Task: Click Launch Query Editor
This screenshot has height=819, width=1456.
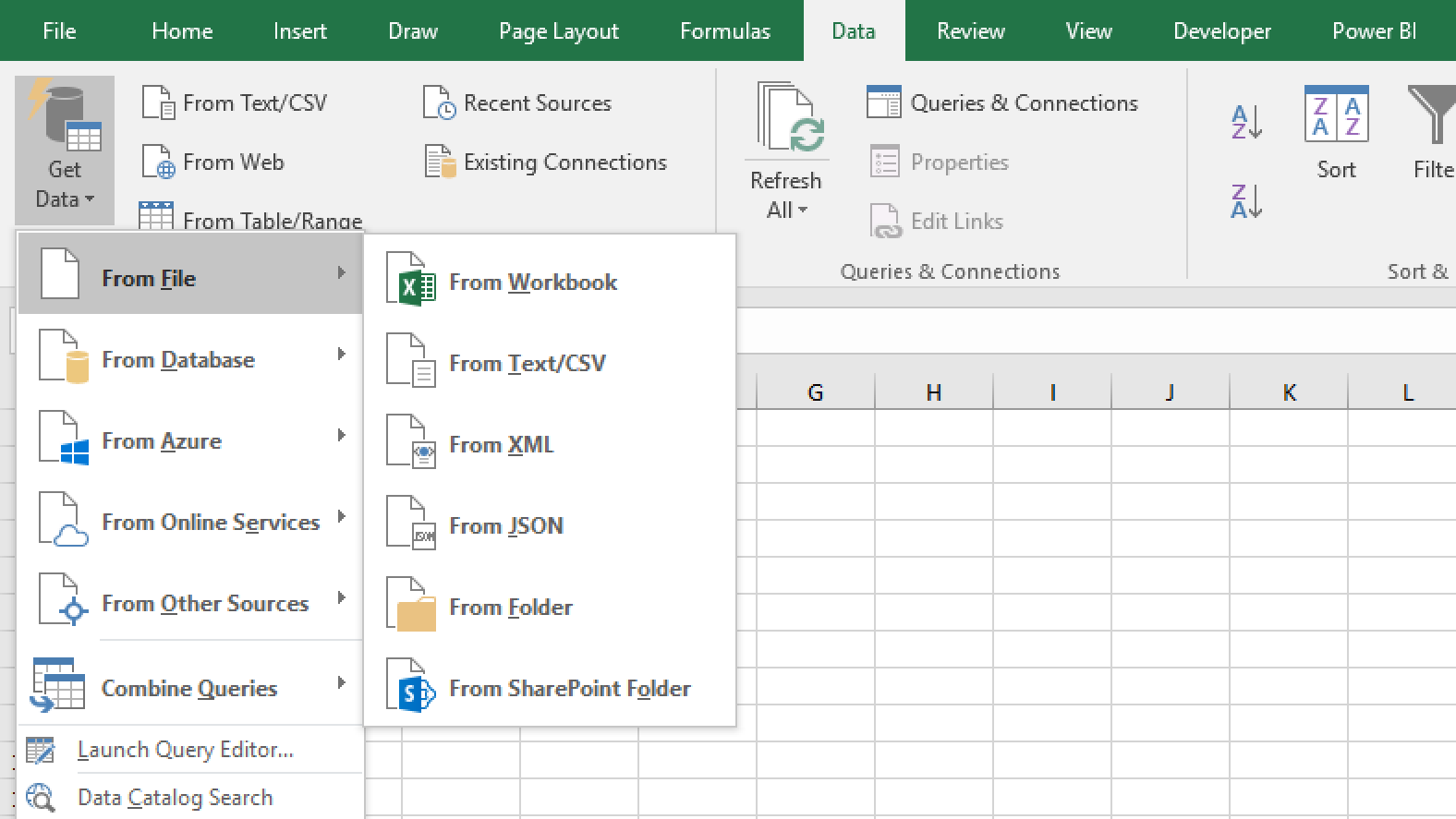Action: (x=185, y=751)
